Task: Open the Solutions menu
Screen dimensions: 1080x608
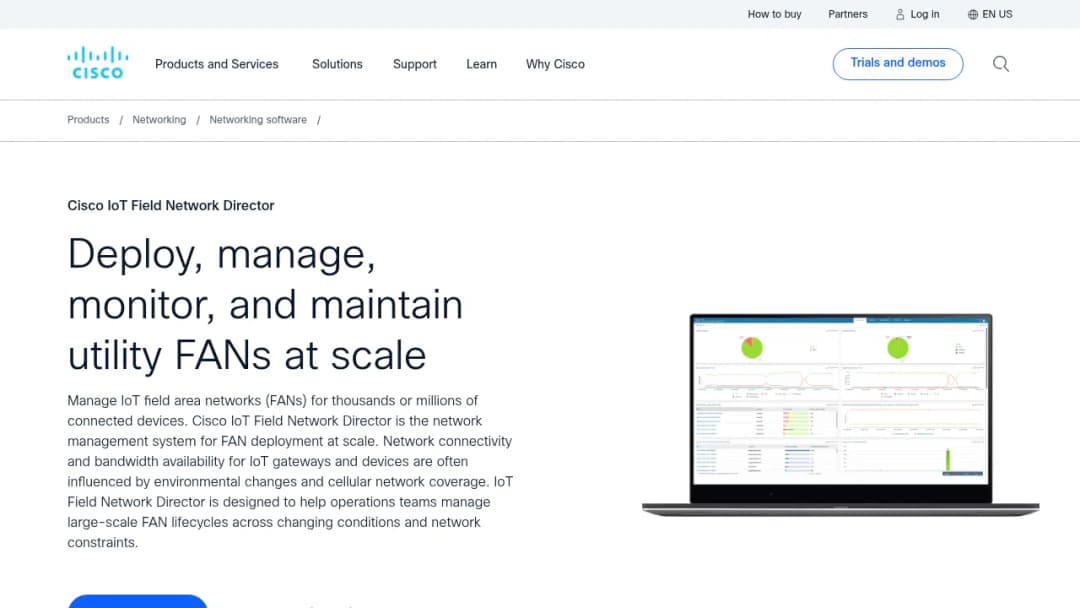Action: coord(337,64)
